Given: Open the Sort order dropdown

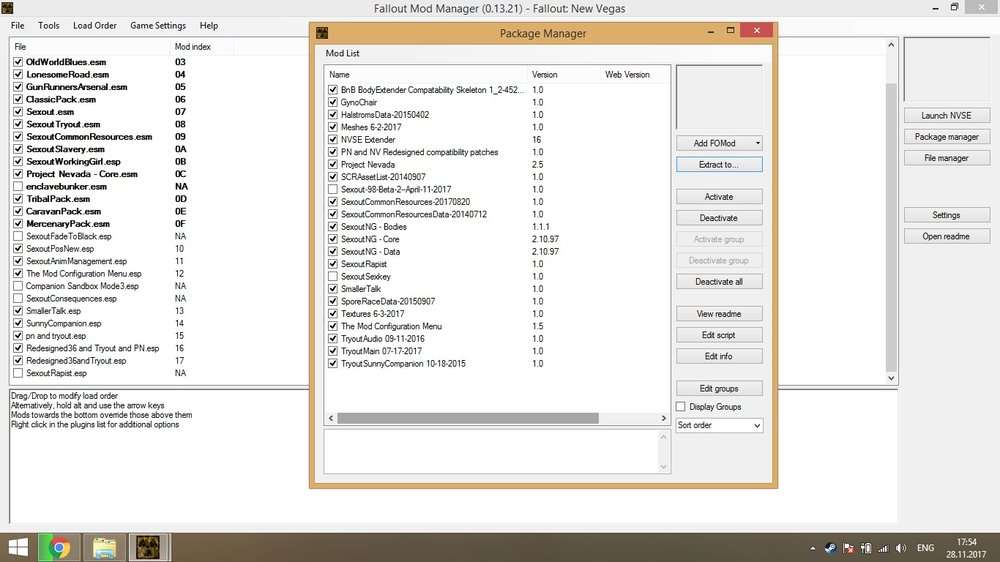Looking at the screenshot, I should point(719,425).
